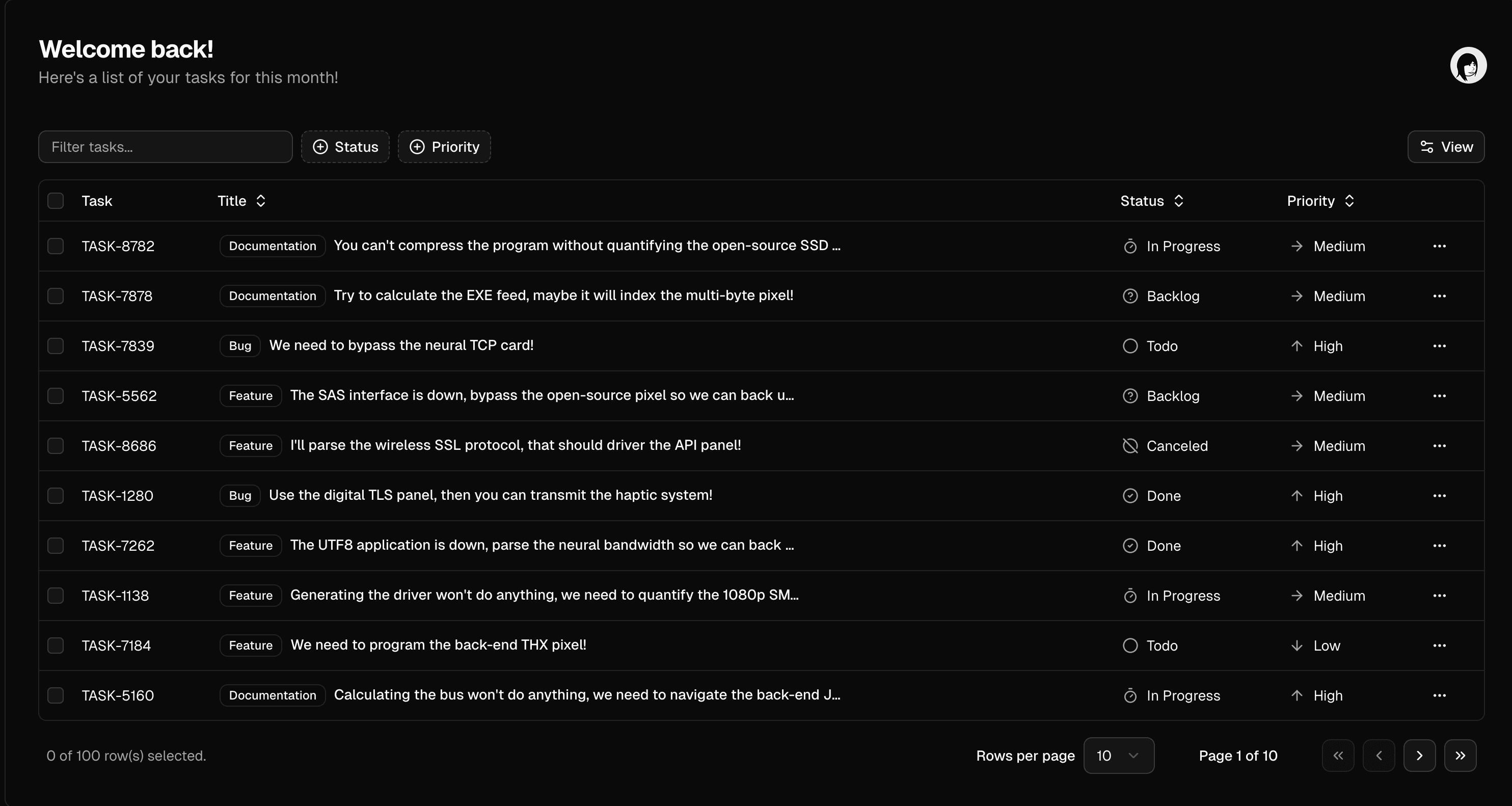Click the Done status icon on TASK-7262
The height and width of the screenshot is (806, 1512).
point(1130,545)
